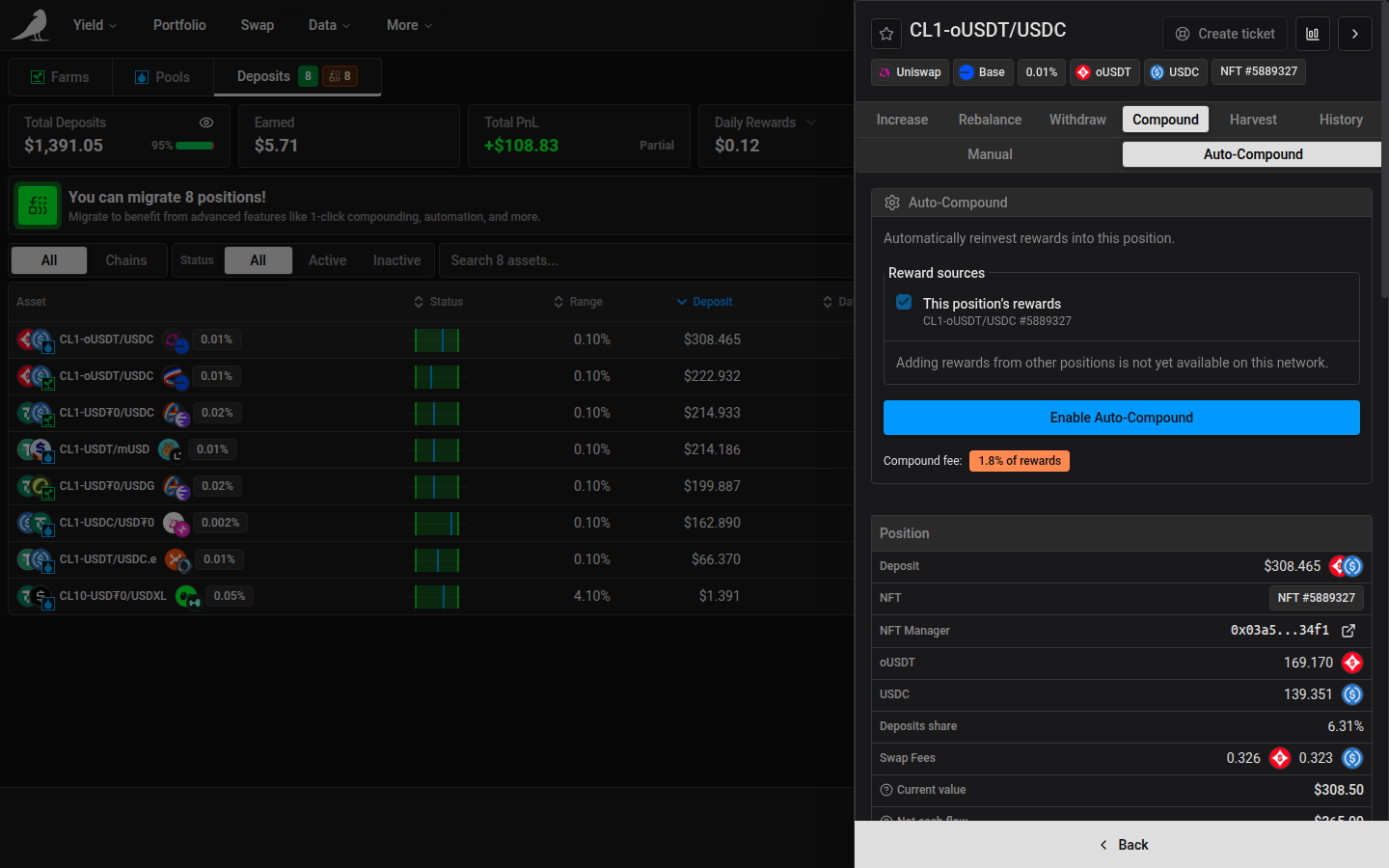The width and height of the screenshot is (1389, 868).
Task: Switch to the Deposits tab
Action: (296, 76)
